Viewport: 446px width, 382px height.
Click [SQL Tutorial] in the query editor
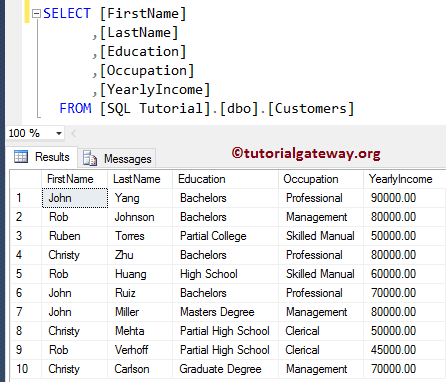pos(155,109)
